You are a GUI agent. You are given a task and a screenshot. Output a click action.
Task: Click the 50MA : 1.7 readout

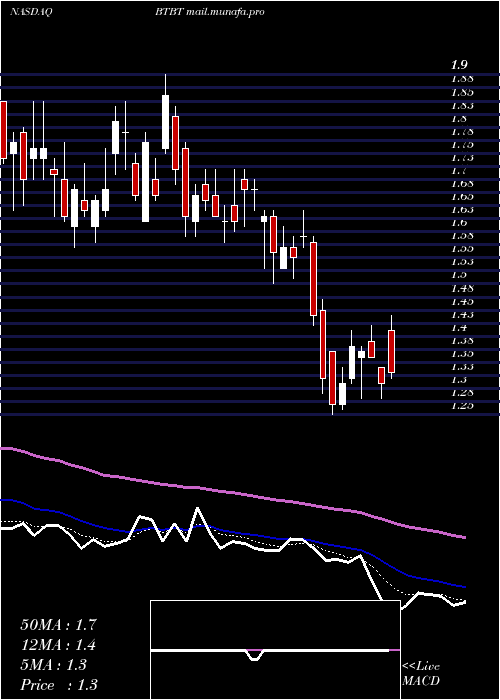pos(58,625)
